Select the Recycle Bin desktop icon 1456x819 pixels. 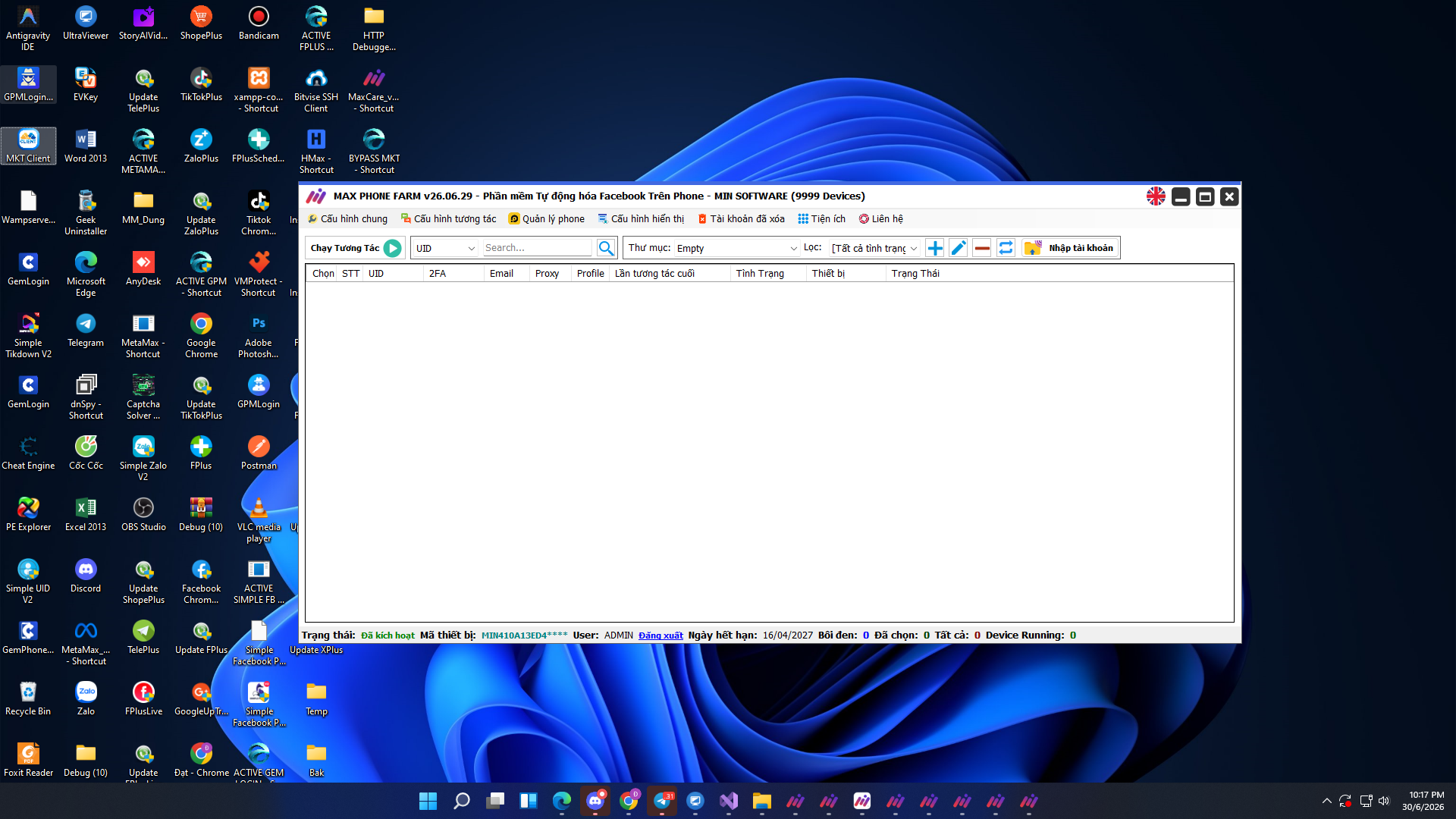point(28,699)
